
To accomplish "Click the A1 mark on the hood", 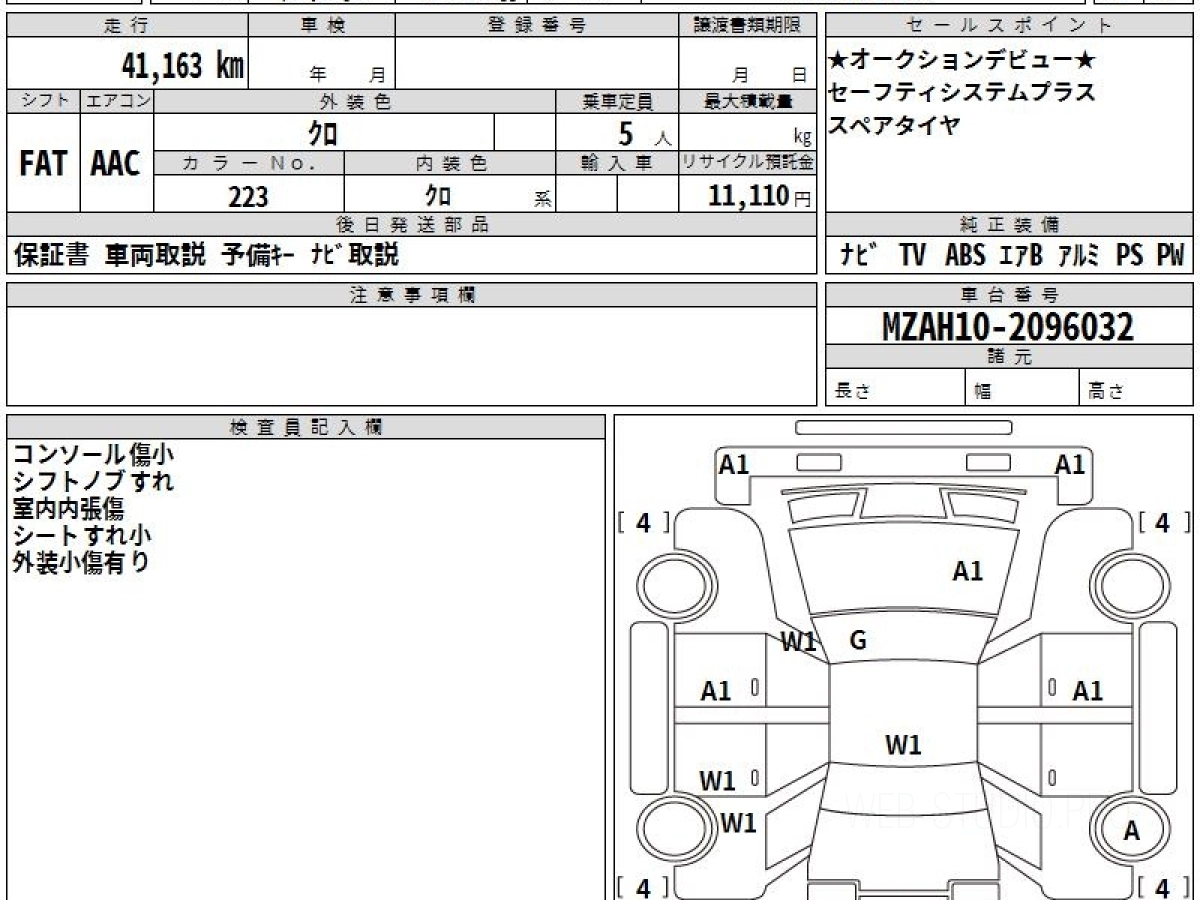I will tap(967, 572).
